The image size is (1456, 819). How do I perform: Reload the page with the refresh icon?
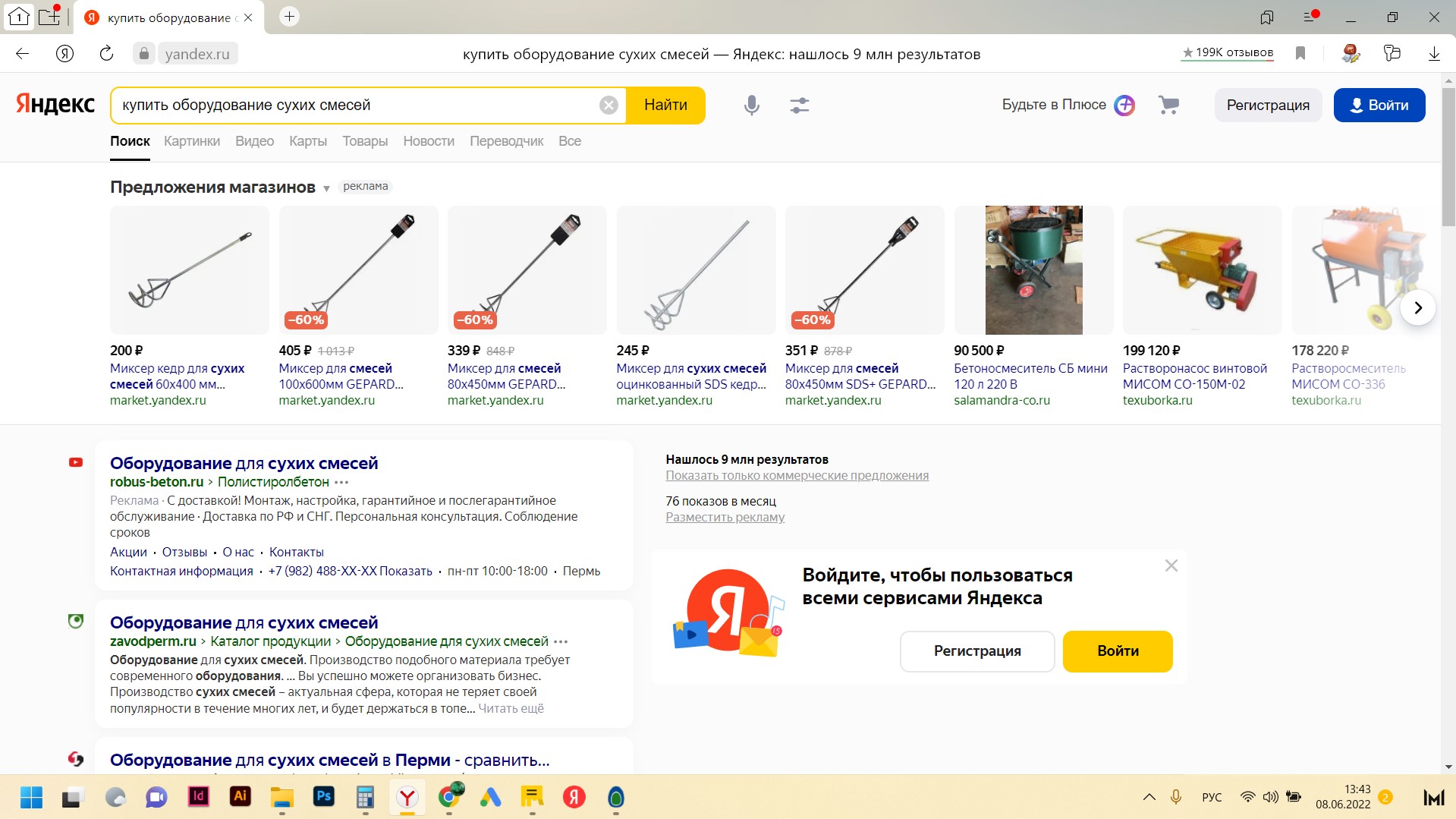coord(106,53)
